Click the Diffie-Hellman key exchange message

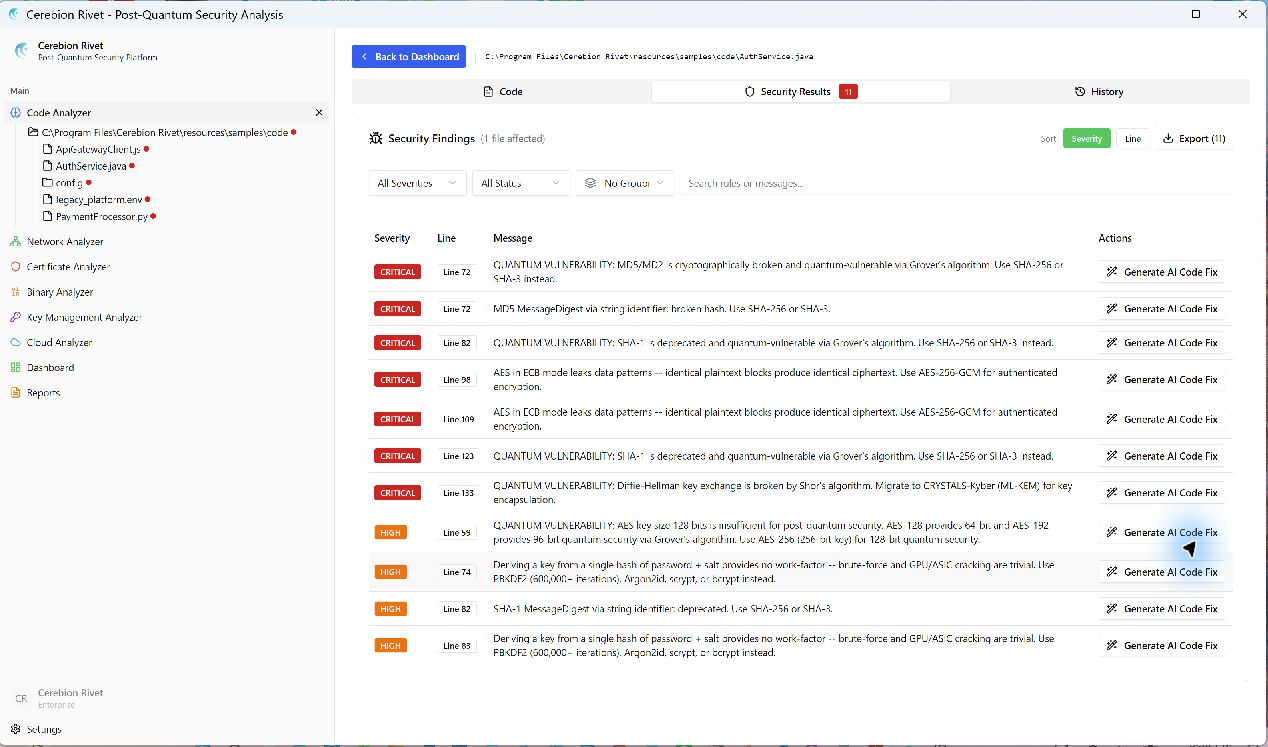tap(783, 493)
